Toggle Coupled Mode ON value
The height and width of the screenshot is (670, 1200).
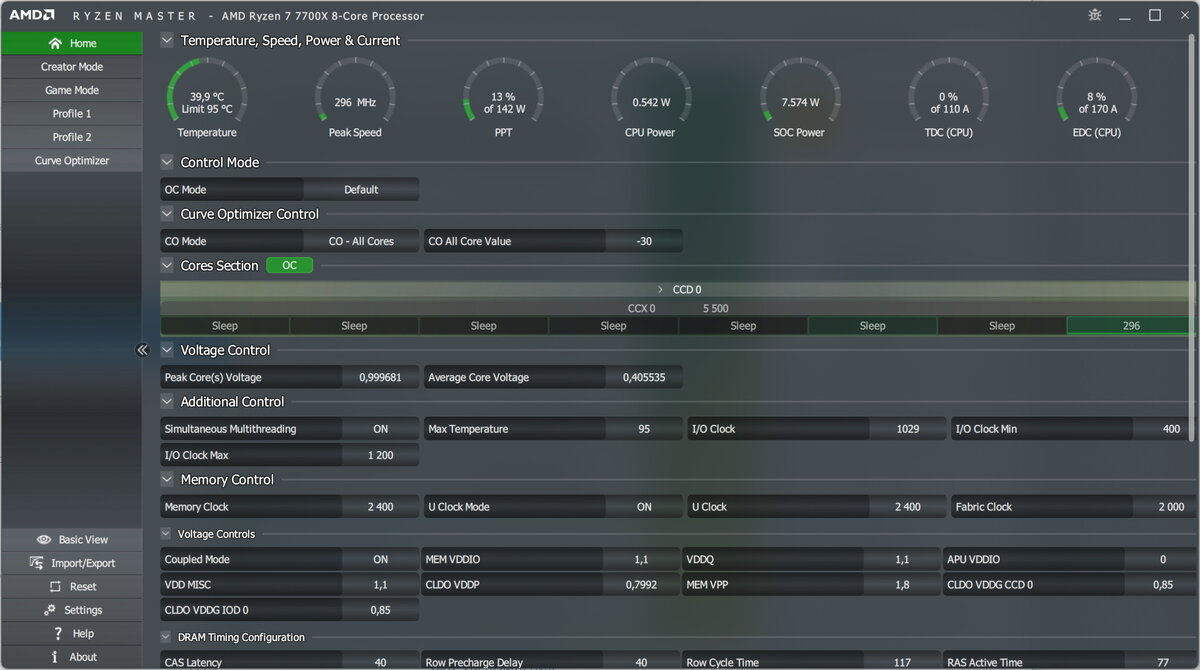point(380,560)
